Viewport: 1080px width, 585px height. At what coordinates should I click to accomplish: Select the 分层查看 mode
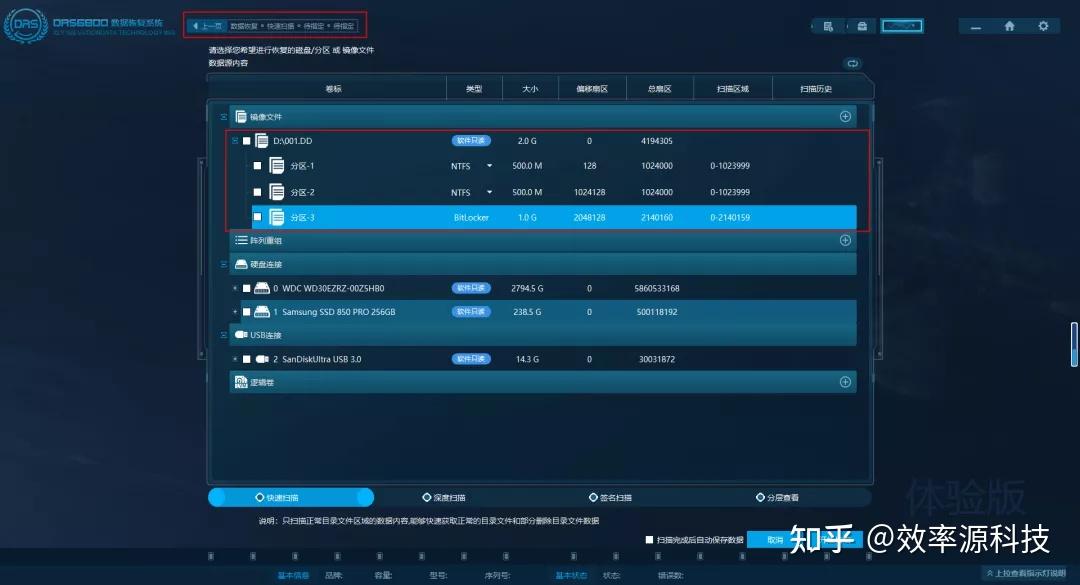778,497
